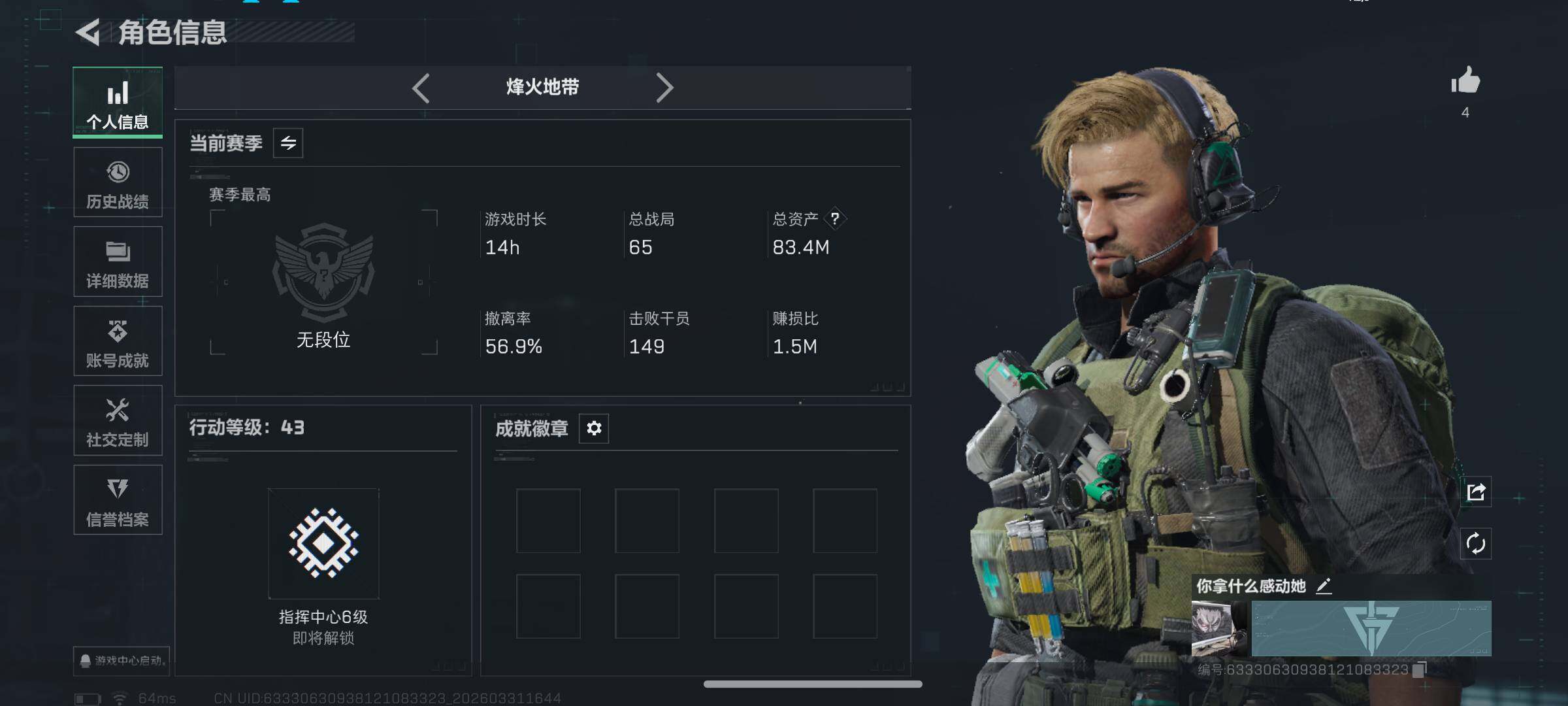Go back using the arrow beside 角色信息

[x=88, y=32]
